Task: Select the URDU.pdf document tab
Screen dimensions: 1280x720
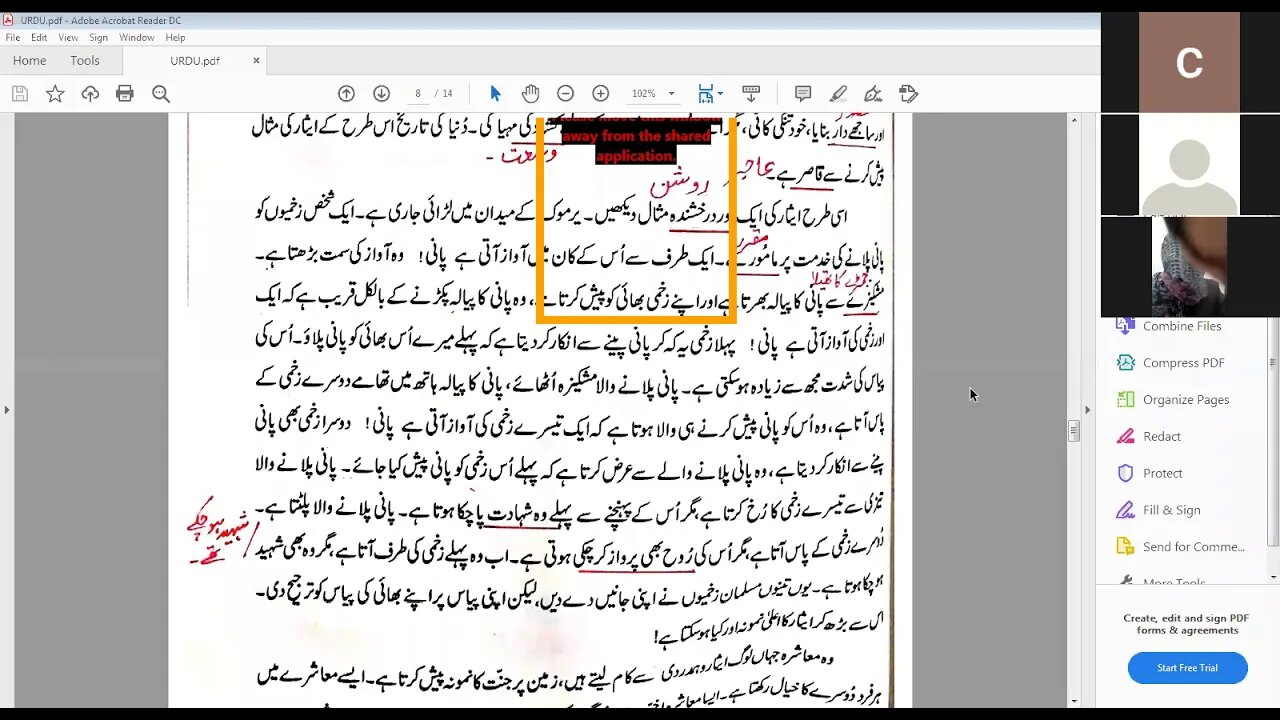Action: coord(195,61)
